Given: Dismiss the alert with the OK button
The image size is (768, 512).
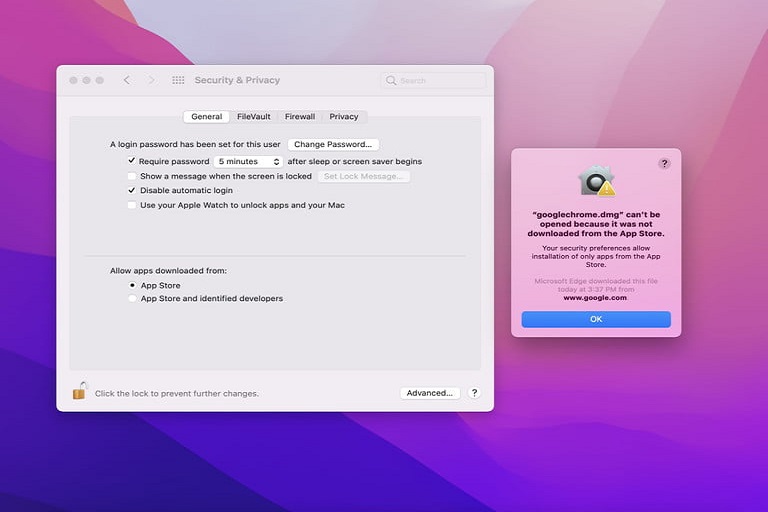Looking at the screenshot, I should pyautogui.click(x=596, y=319).
